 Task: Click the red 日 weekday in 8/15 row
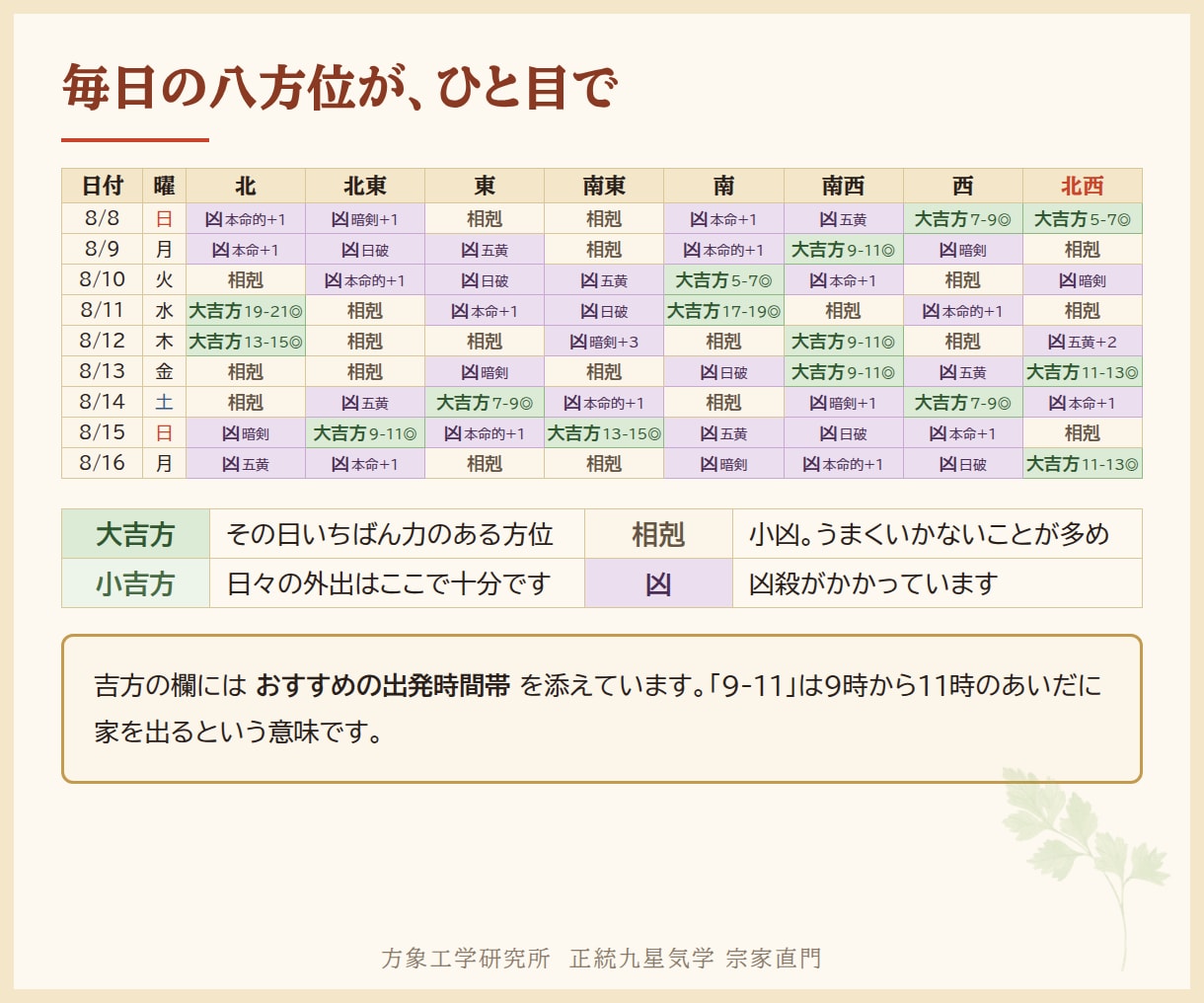[x=165, y=432]
